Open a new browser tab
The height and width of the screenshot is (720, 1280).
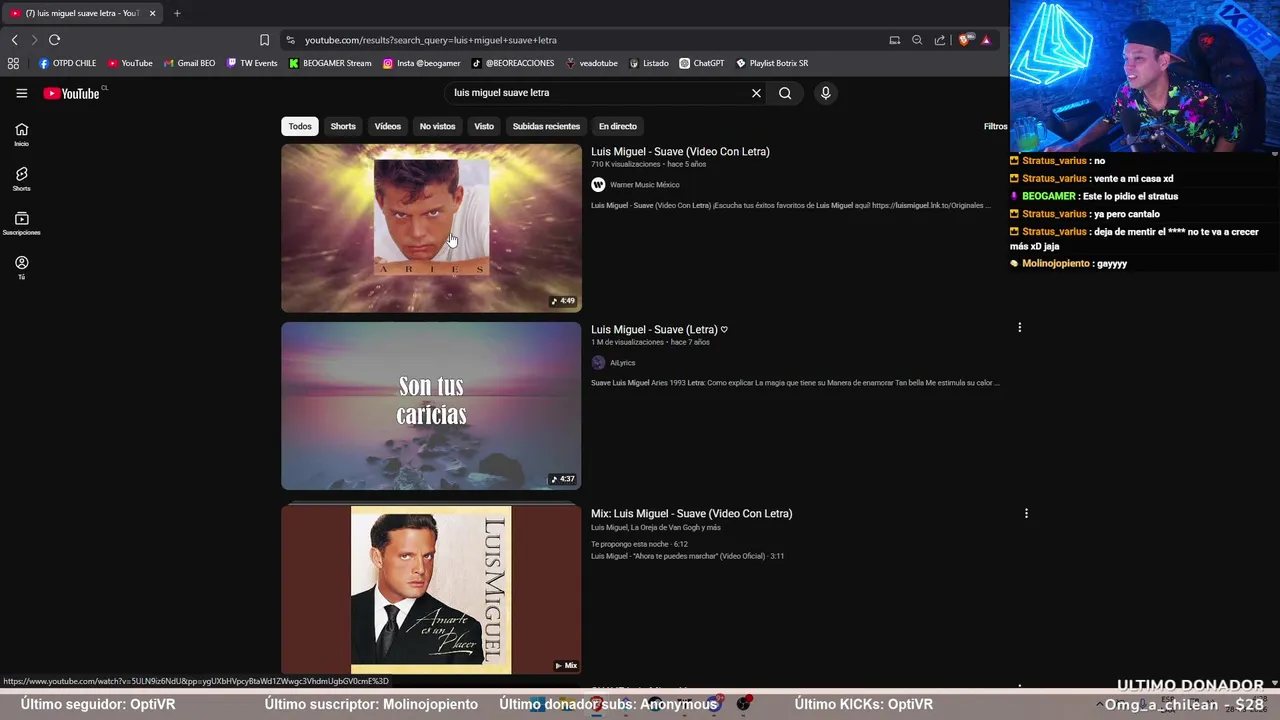pyautogui.click(x=177, y=13)
